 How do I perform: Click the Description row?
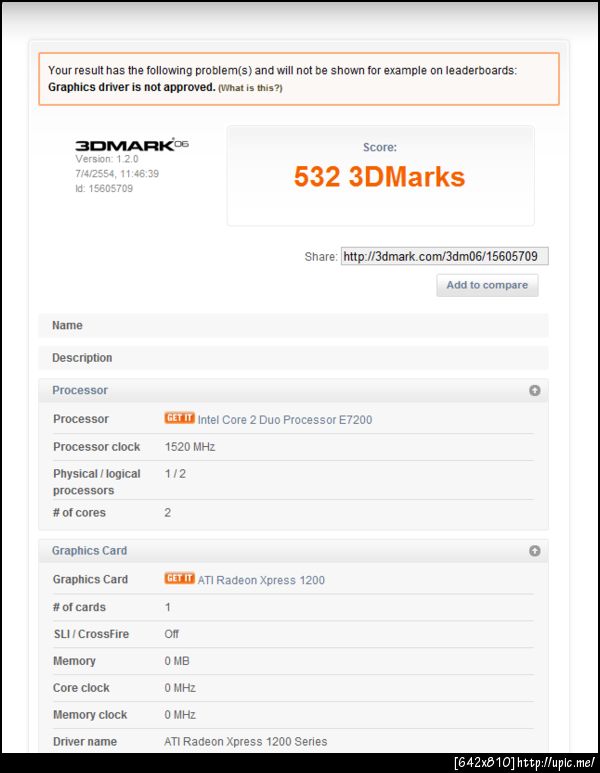pyautogui.click(x=293, y=358)
